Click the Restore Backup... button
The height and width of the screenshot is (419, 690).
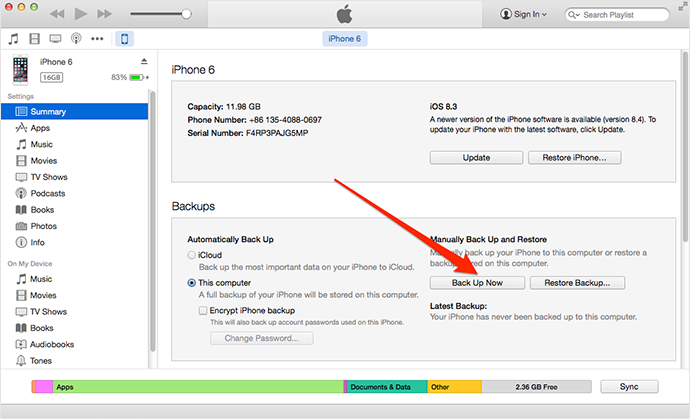[x=577, y=283]
